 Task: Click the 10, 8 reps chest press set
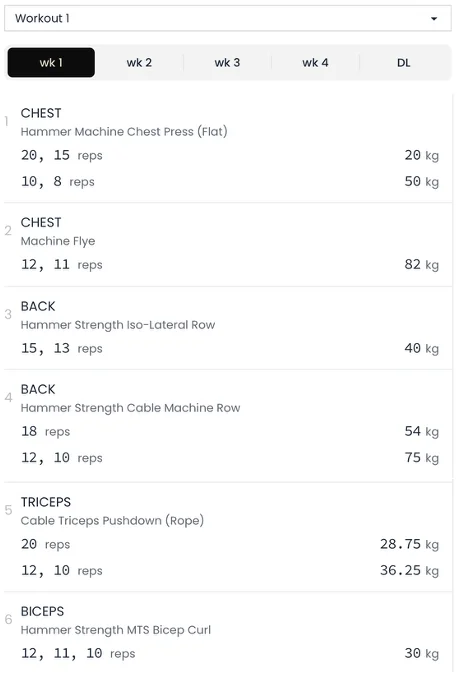(x=58, y=182)
